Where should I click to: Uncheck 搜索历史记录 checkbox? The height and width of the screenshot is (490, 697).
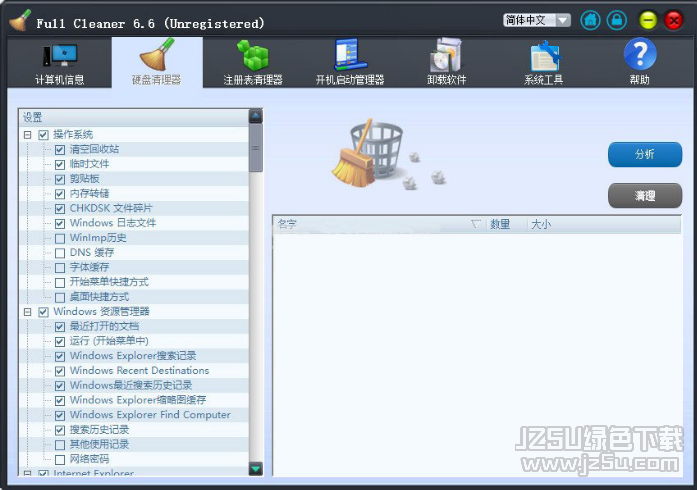[60, 430]
